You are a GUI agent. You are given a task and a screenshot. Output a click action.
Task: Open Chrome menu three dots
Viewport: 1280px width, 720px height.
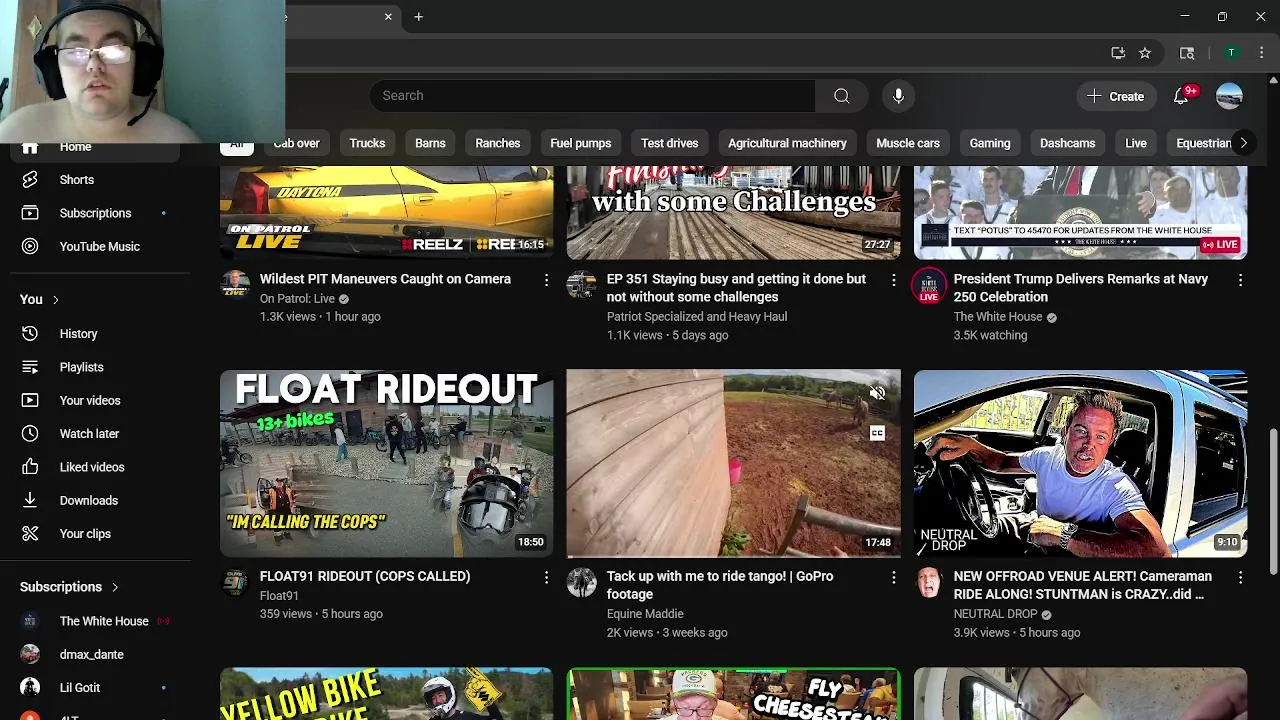tap(1262, 53)
